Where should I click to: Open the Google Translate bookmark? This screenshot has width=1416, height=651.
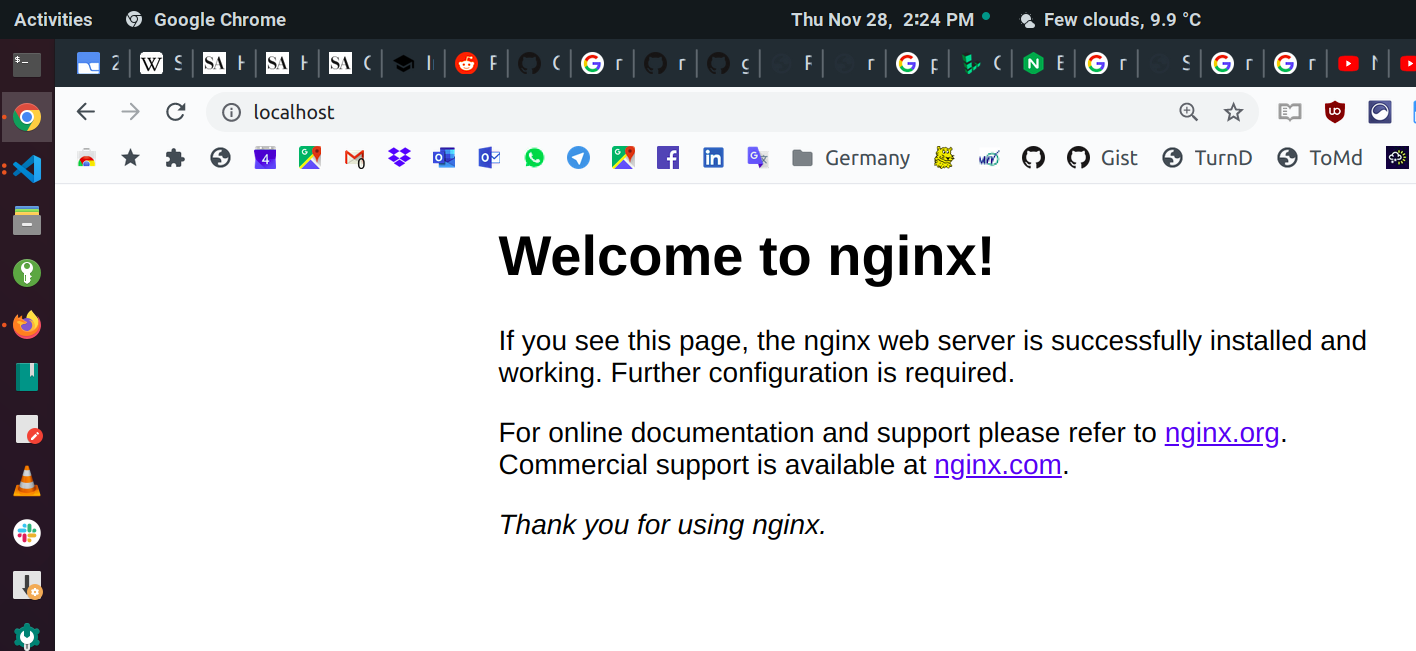pyautogui.click(x=758, y=158)
